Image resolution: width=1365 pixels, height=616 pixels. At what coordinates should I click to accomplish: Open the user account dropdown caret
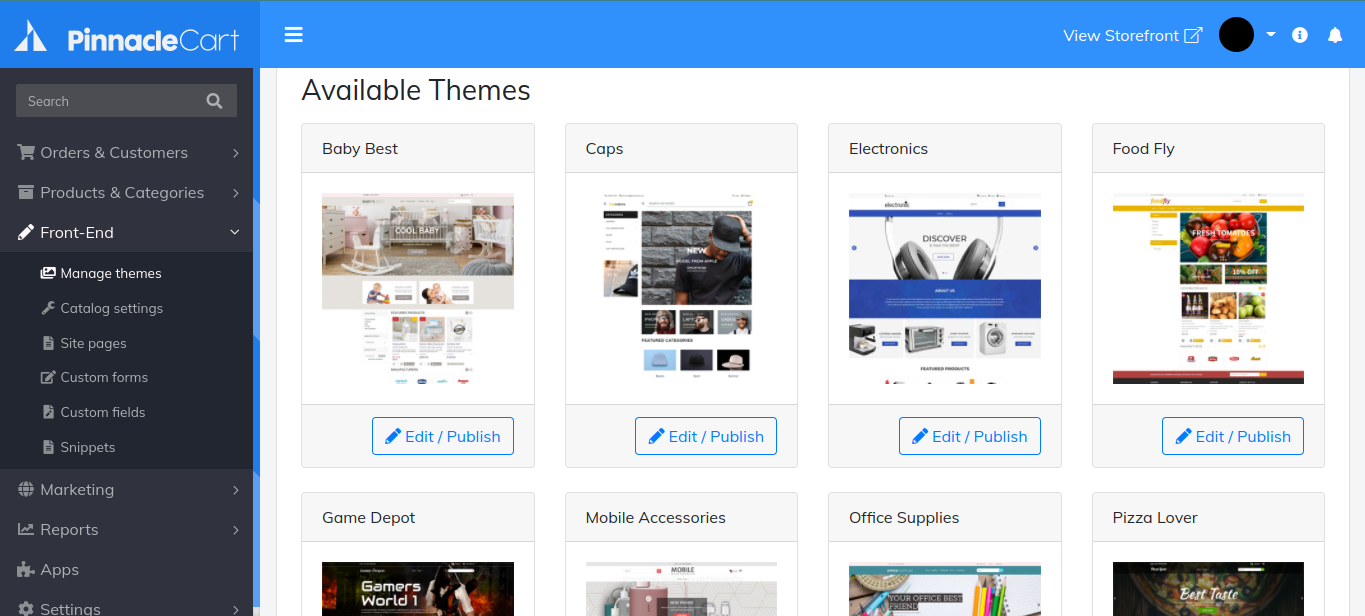click(1271, 34)
